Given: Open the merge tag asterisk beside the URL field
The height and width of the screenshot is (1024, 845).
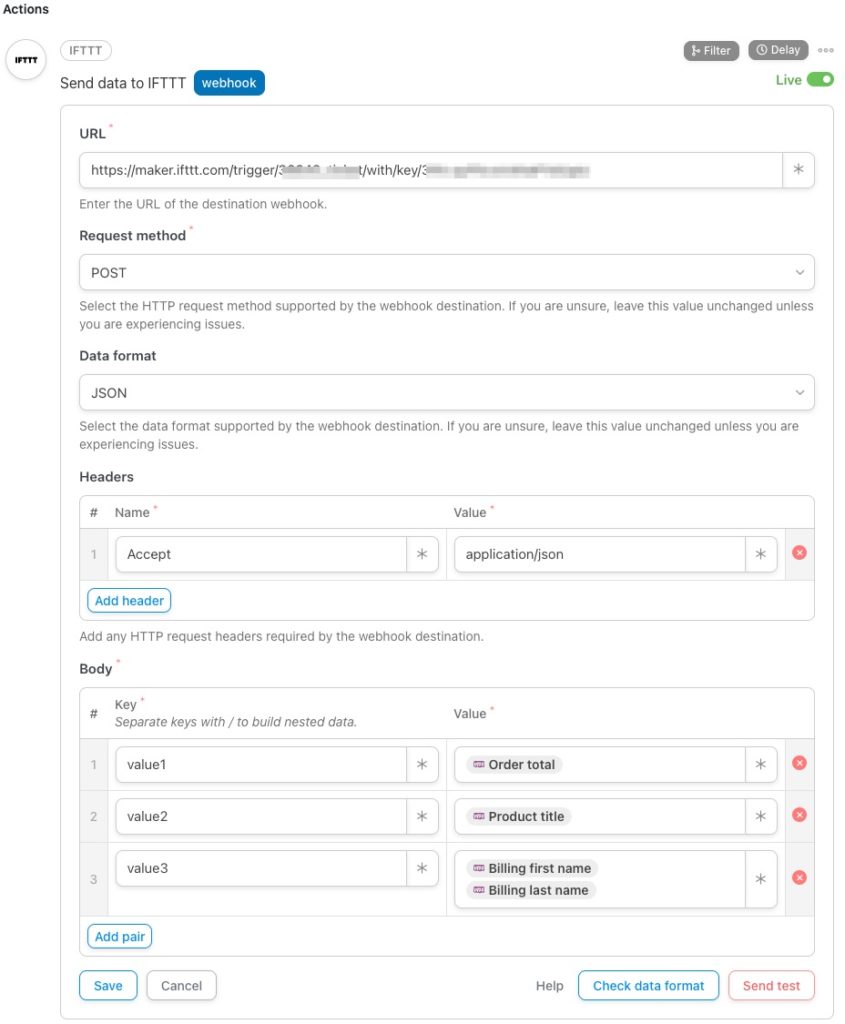Looking at the screenshot, I should tap(797, 170).
